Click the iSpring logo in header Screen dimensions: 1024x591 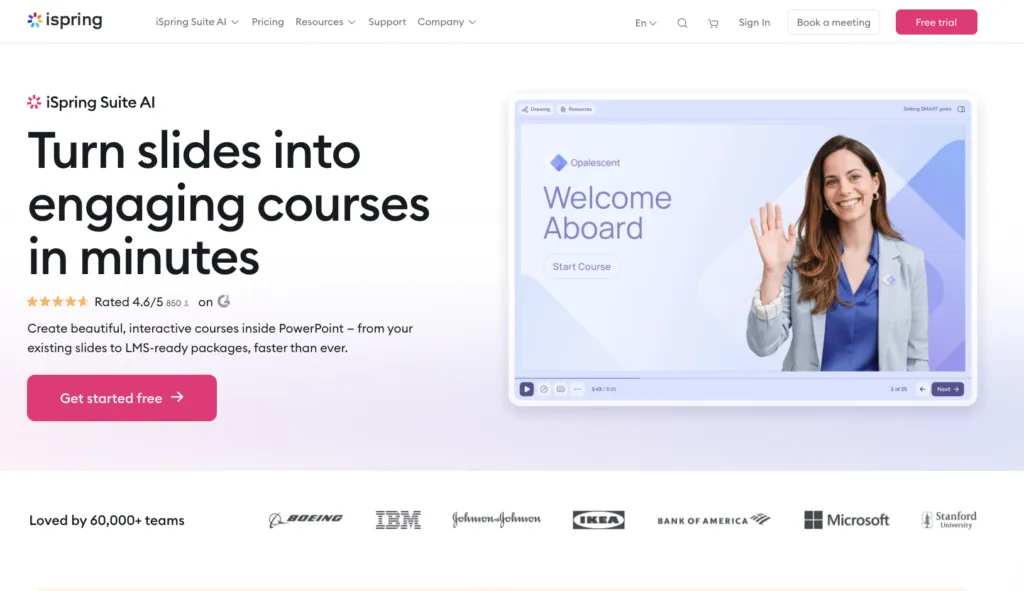pyautogui.click(x=65, y=20)
